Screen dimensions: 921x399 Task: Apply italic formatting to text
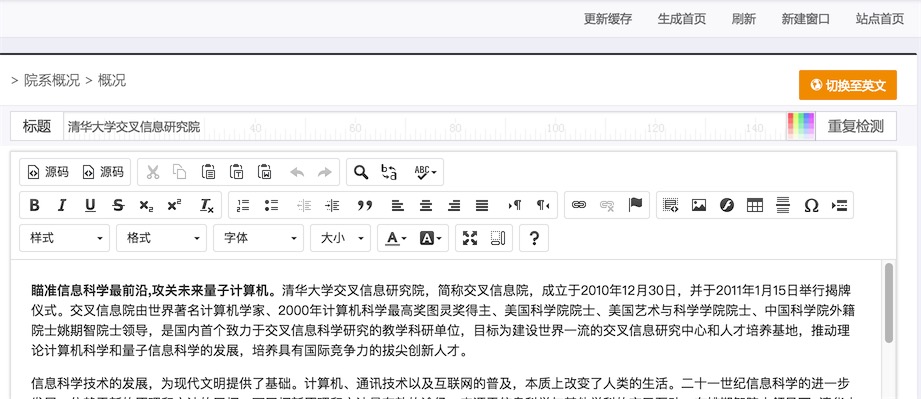(x=62, y=205)
